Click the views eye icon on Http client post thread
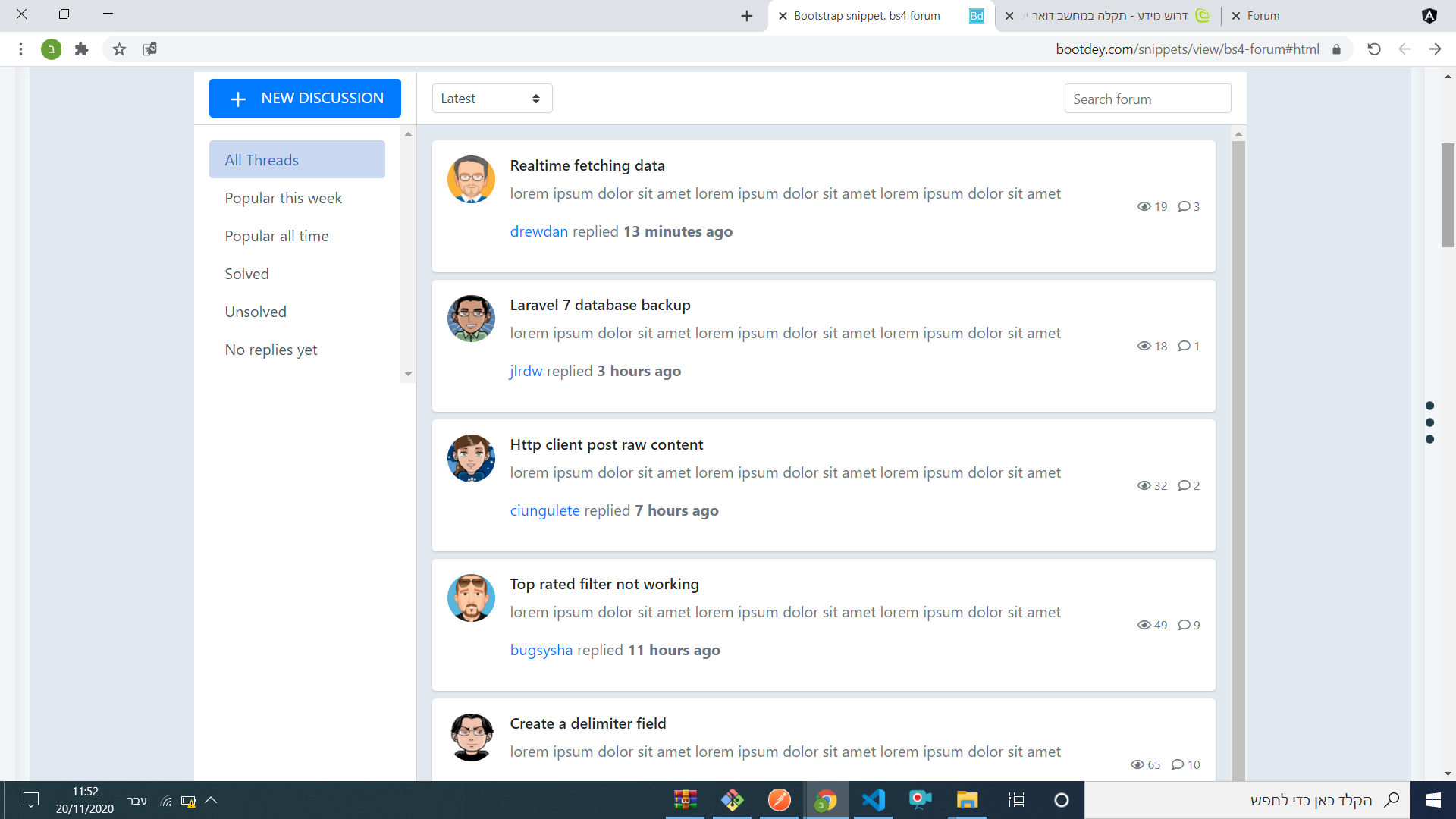1456x819 pixels. (x=1144, y=485)
